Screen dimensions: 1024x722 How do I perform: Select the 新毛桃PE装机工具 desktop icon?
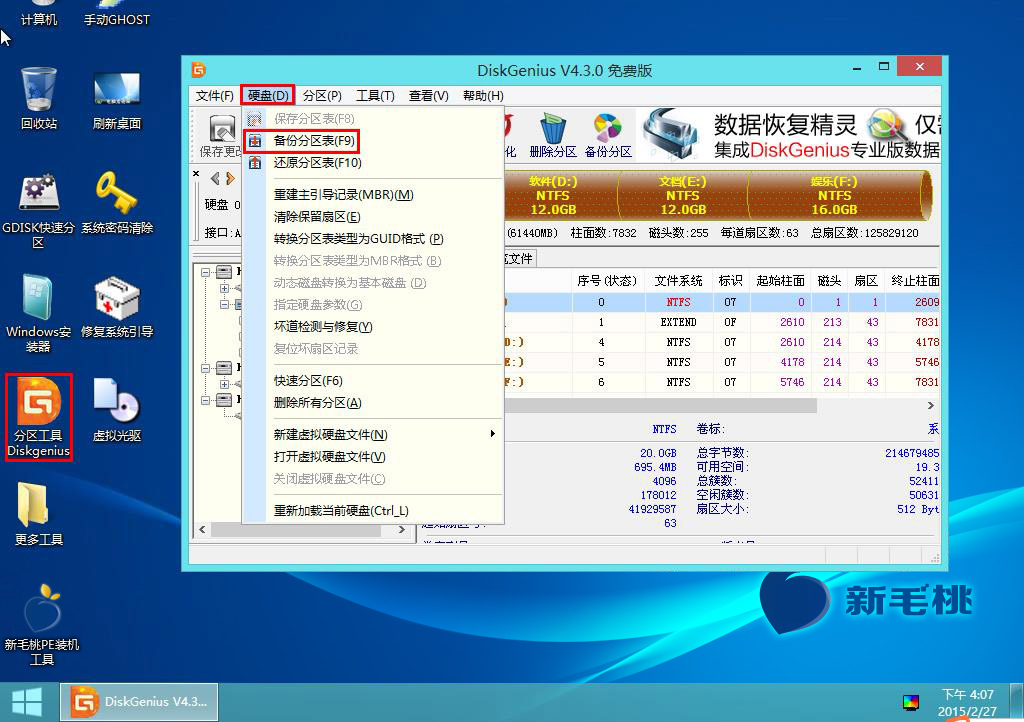tap(42, 625)
